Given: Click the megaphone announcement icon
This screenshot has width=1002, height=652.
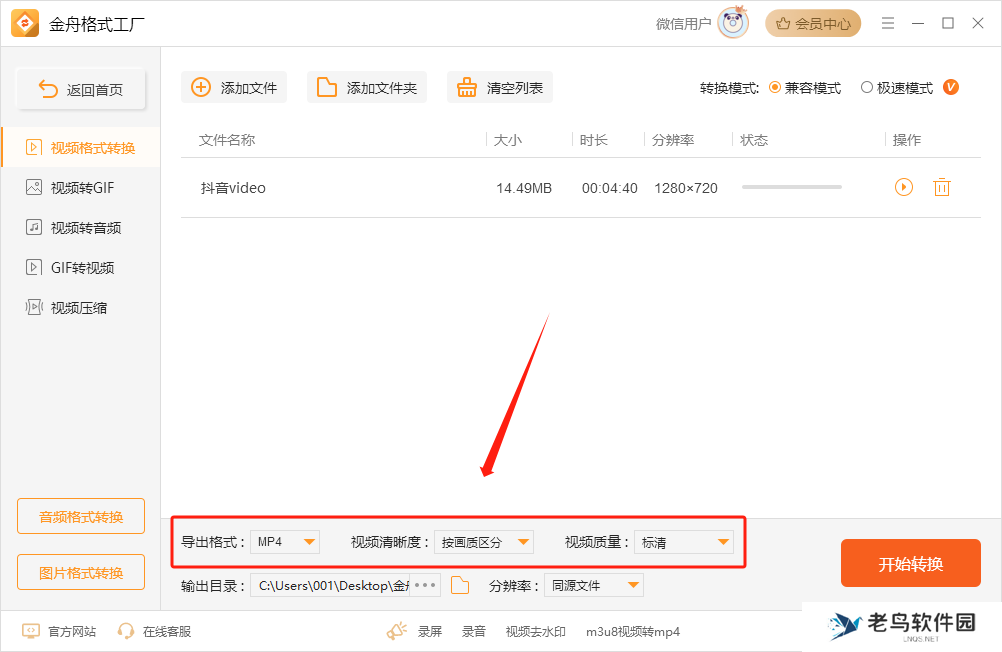Looking at the screenshot, I should pyautogui.click(x=397, y=631).
